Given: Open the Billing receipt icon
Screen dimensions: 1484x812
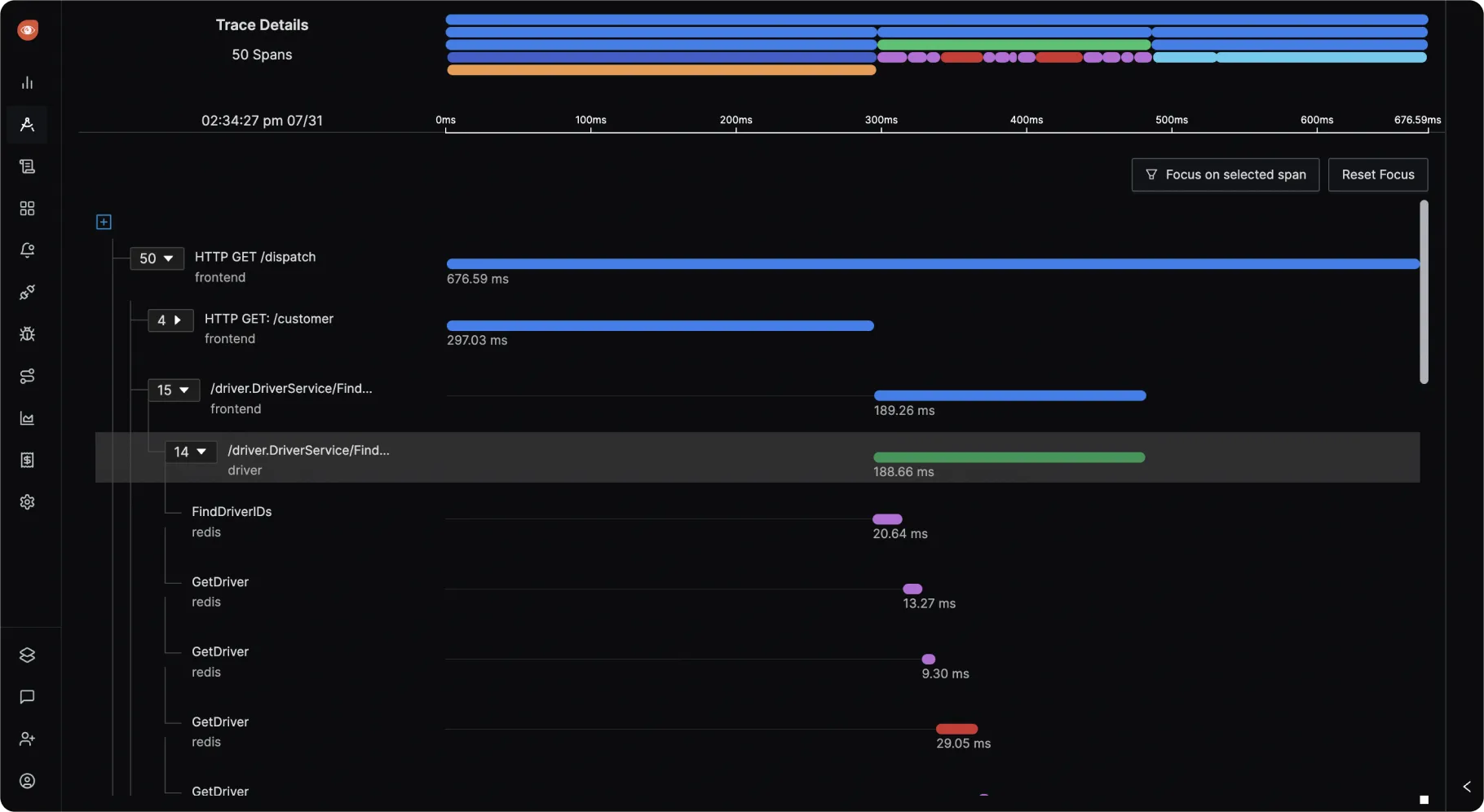Looking at the screenshot, I should point(27,460).
